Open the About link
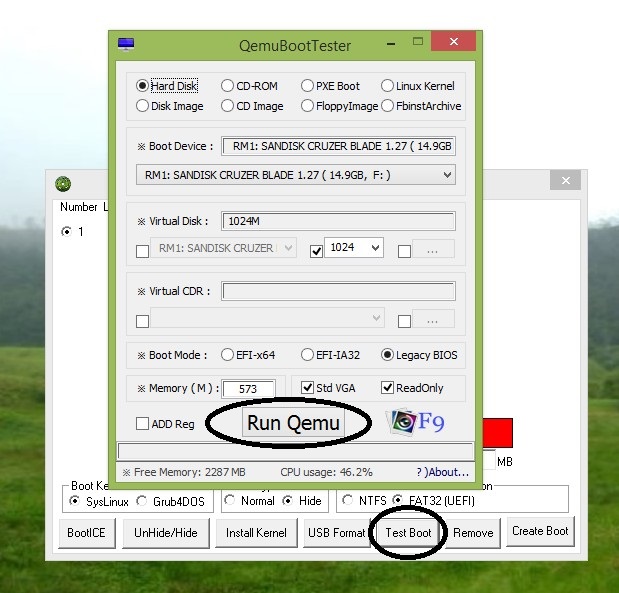Screen dimensions: 619x593 443,472
